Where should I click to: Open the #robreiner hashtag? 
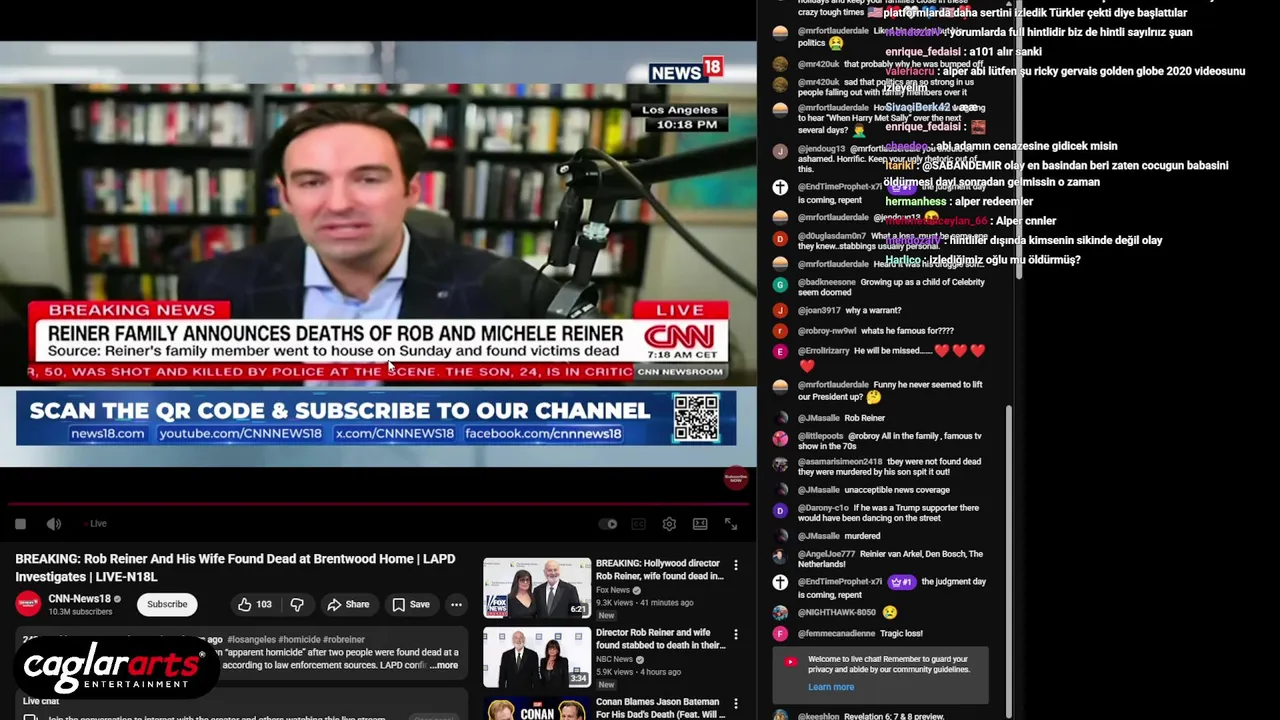coord(343,639)
